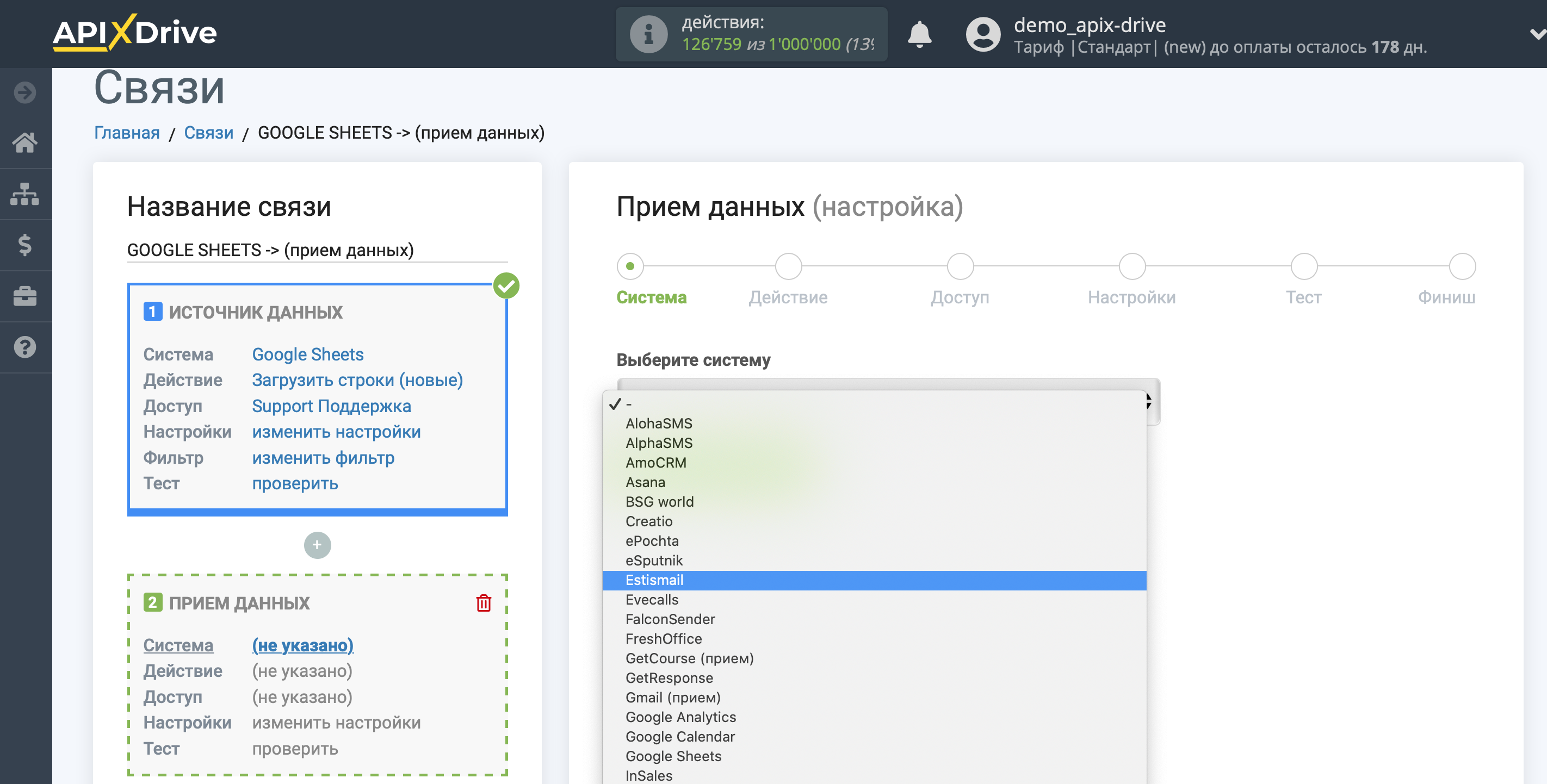Viewport: 1547px width, 784px height.
Task: Open the Загрузить строки (новые) action link
Action: (357, 380)
